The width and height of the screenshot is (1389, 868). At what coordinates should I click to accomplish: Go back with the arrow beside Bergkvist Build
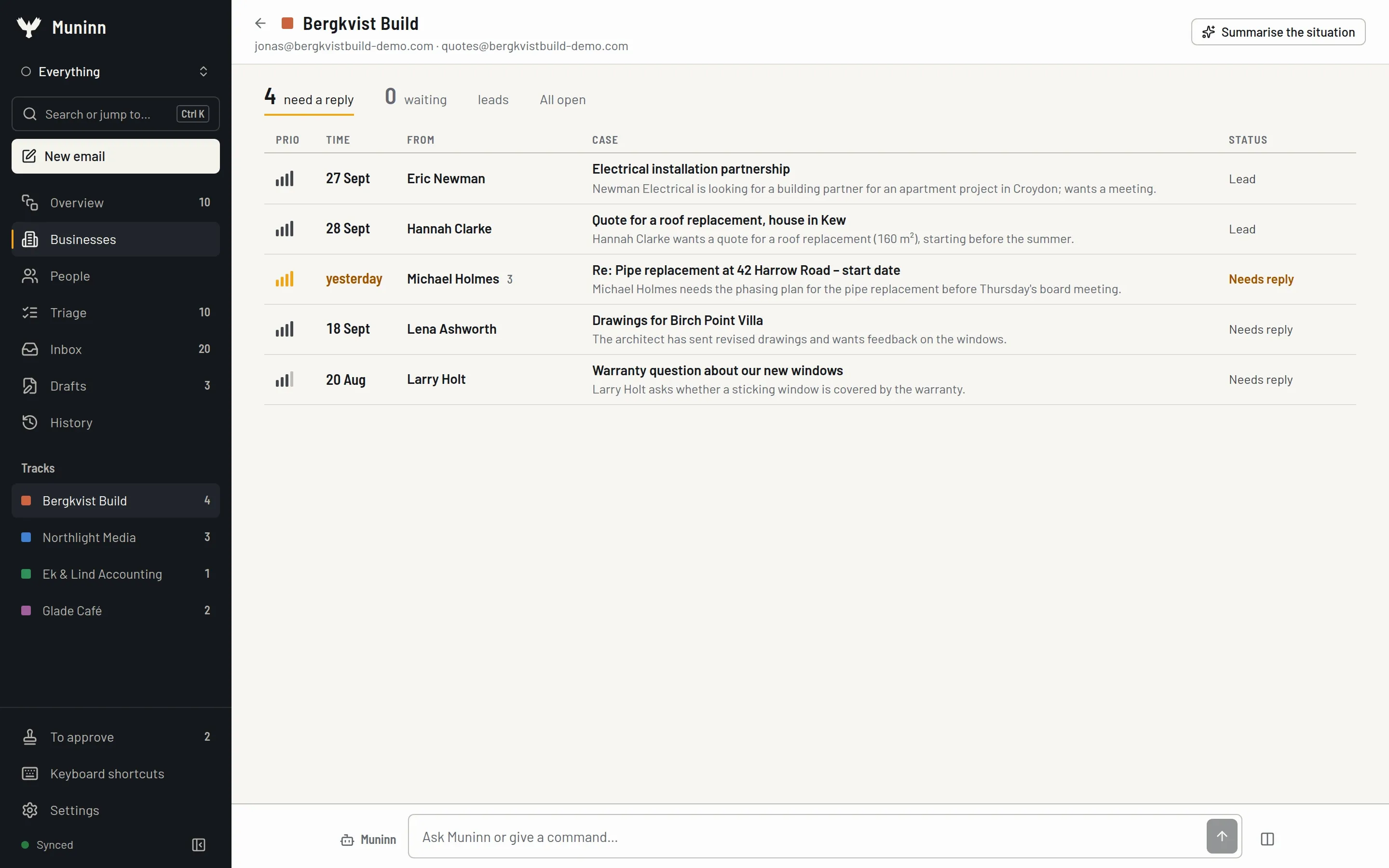[x=260, y=24]
